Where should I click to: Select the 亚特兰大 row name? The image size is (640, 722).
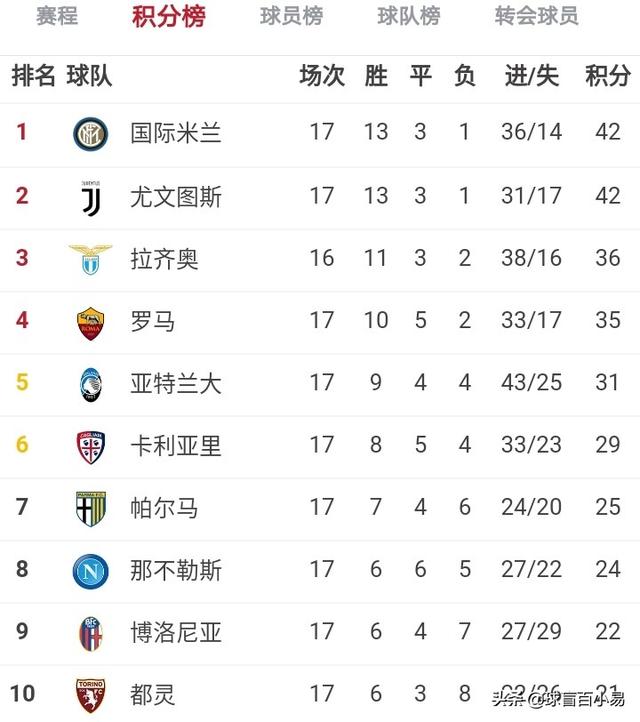(x=176, y=384)
